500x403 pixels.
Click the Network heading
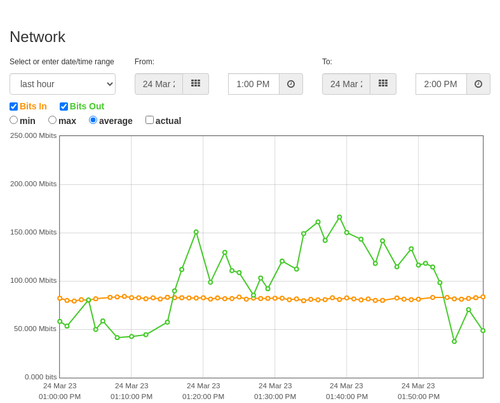coord(37,37)
